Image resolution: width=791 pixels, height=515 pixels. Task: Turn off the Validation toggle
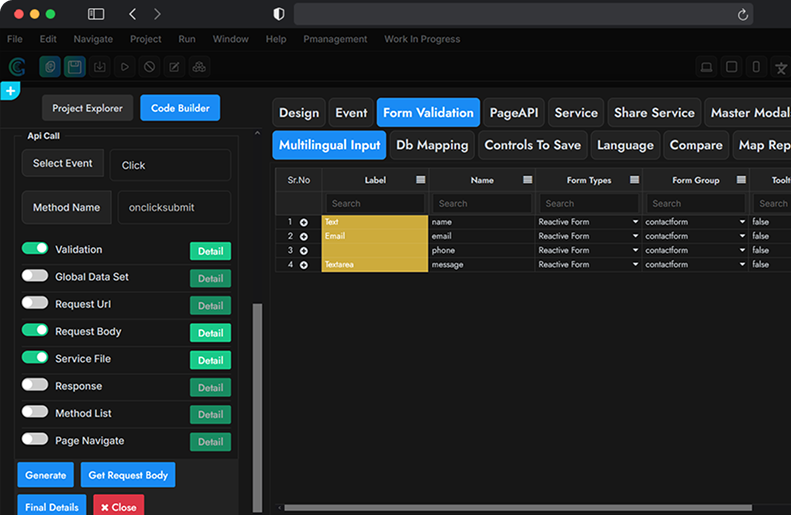[x=35, y=248]
